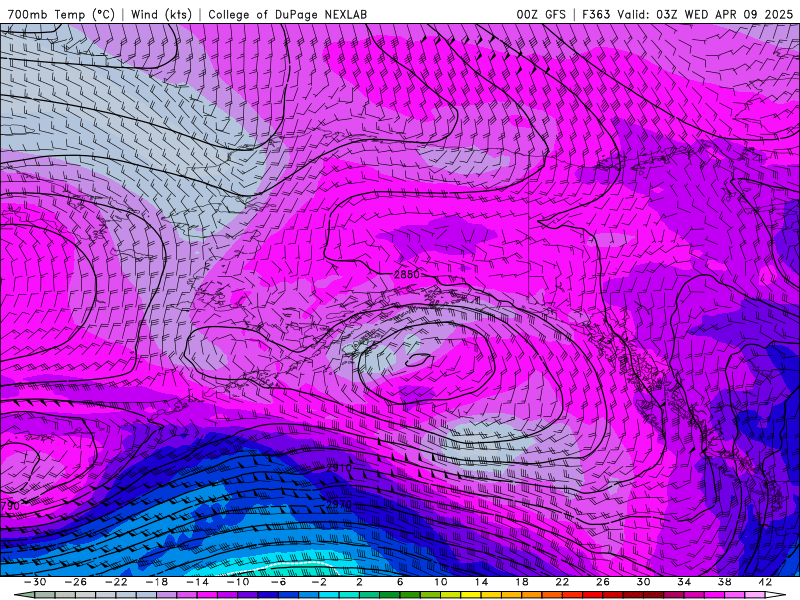Click the 38 color scale label
The width and height of the screenshot is (800, 600).
pyautogui.click(x=724, y=582)
